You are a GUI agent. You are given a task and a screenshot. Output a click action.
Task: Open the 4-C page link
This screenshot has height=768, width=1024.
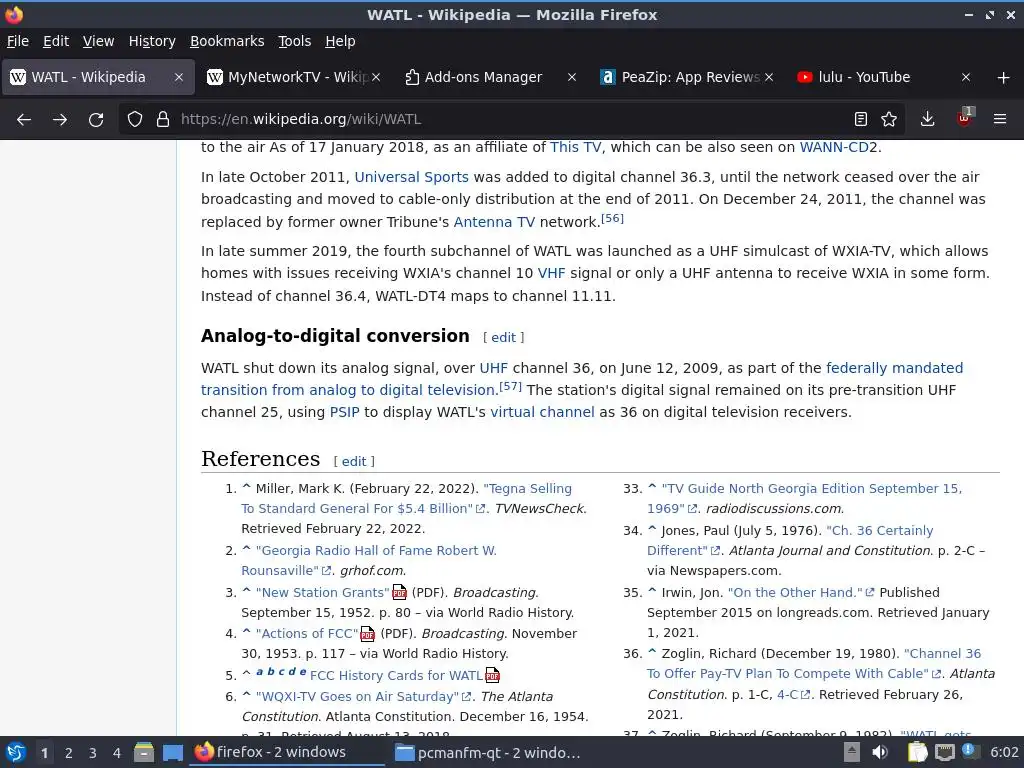coord(788,695)
